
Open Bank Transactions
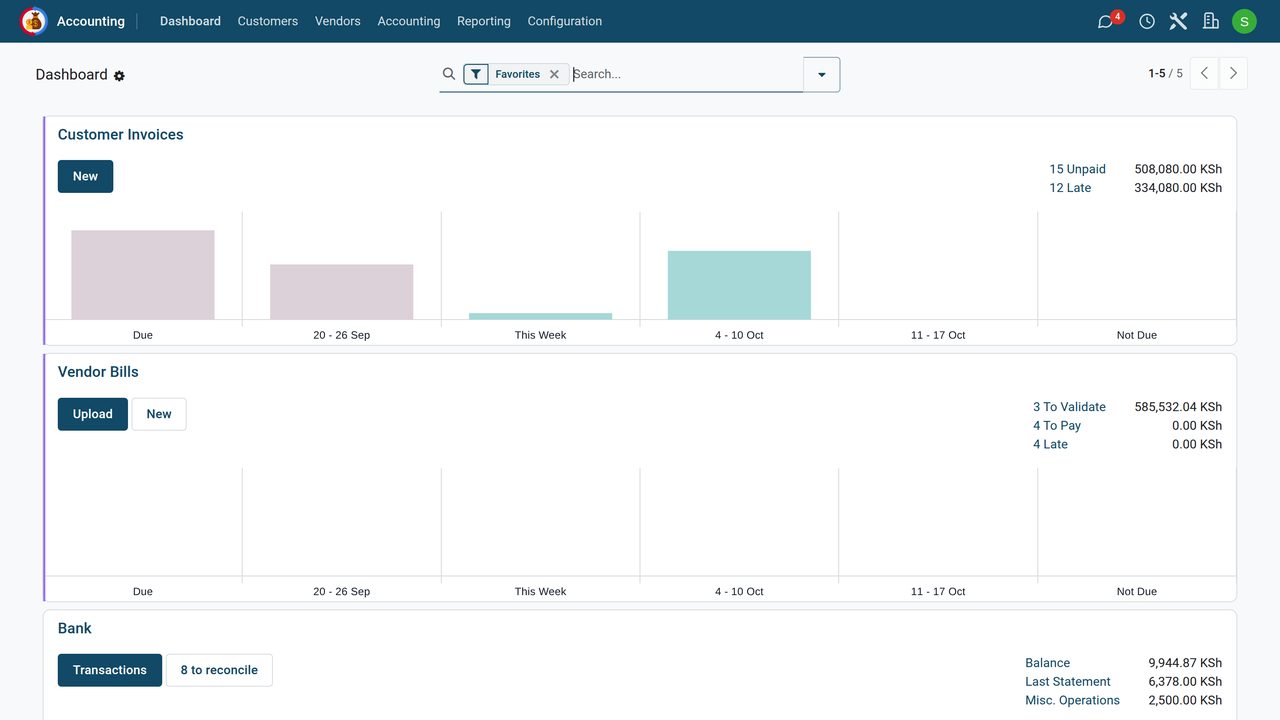[110, 670]
